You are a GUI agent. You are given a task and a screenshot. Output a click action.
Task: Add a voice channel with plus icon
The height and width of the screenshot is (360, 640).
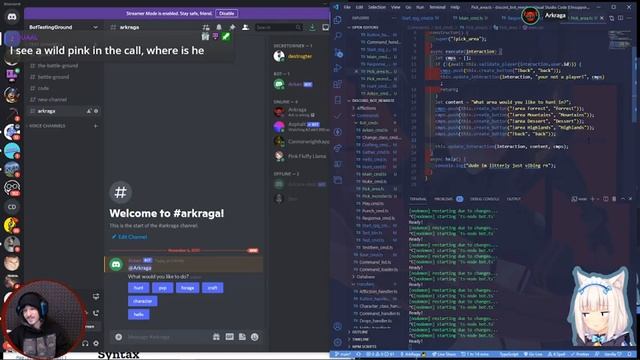(x=96, y=126)
